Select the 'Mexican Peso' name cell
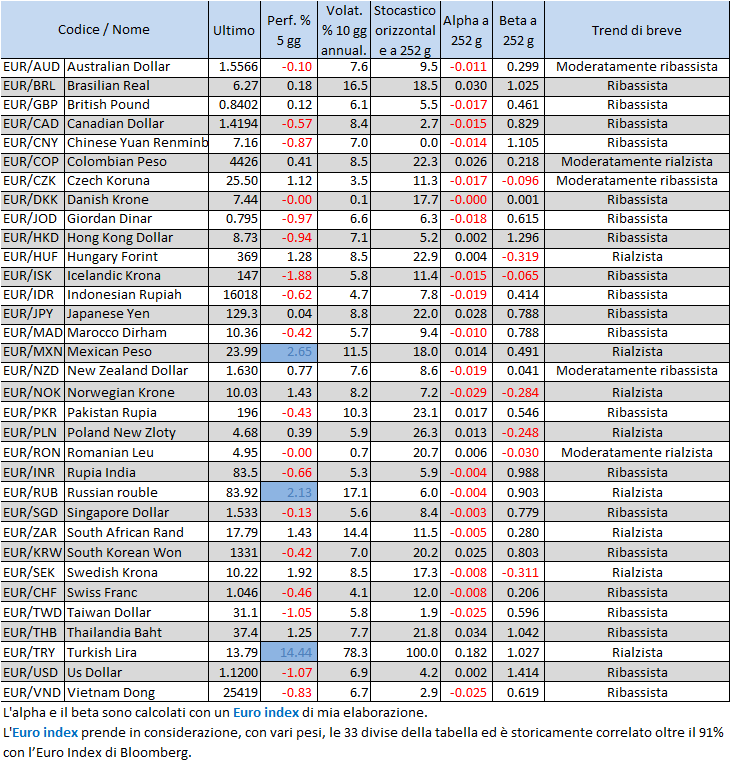730x762 pixels. click(137, 351)
